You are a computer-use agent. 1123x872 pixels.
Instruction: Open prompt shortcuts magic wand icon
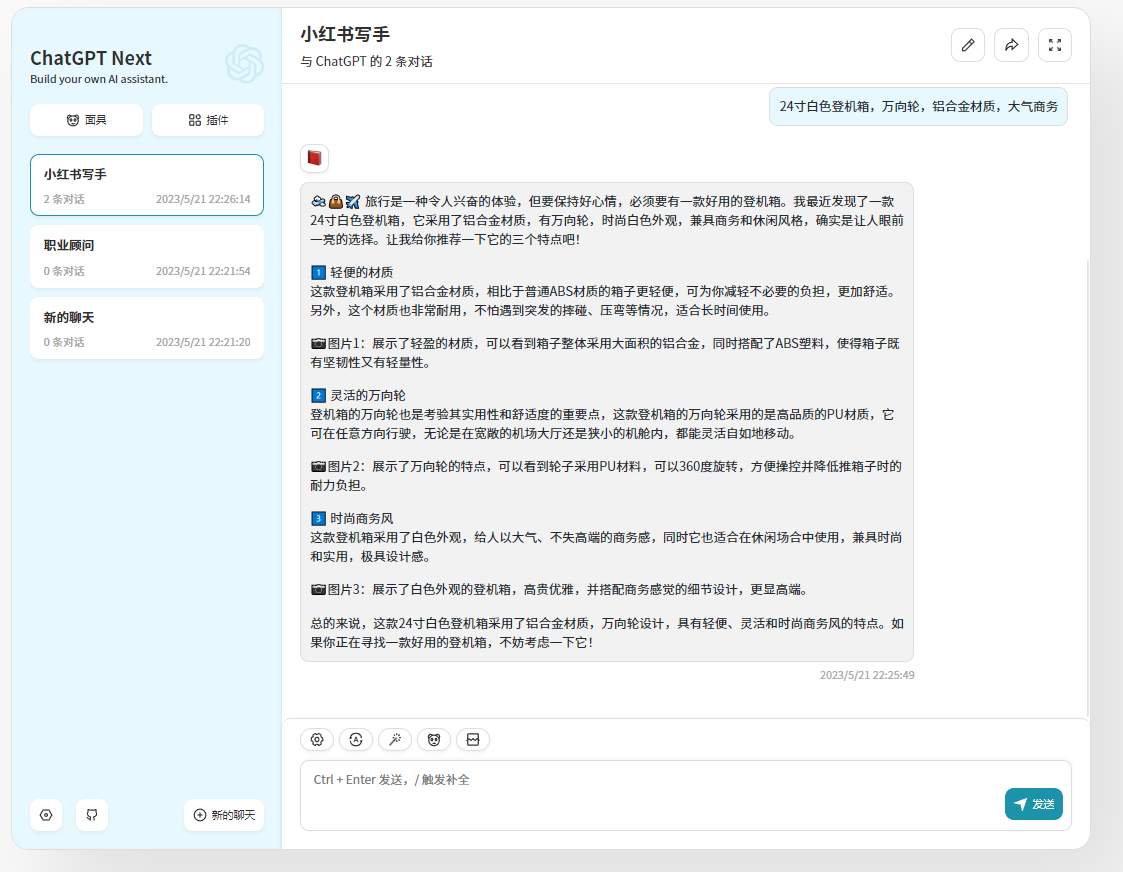395,740
